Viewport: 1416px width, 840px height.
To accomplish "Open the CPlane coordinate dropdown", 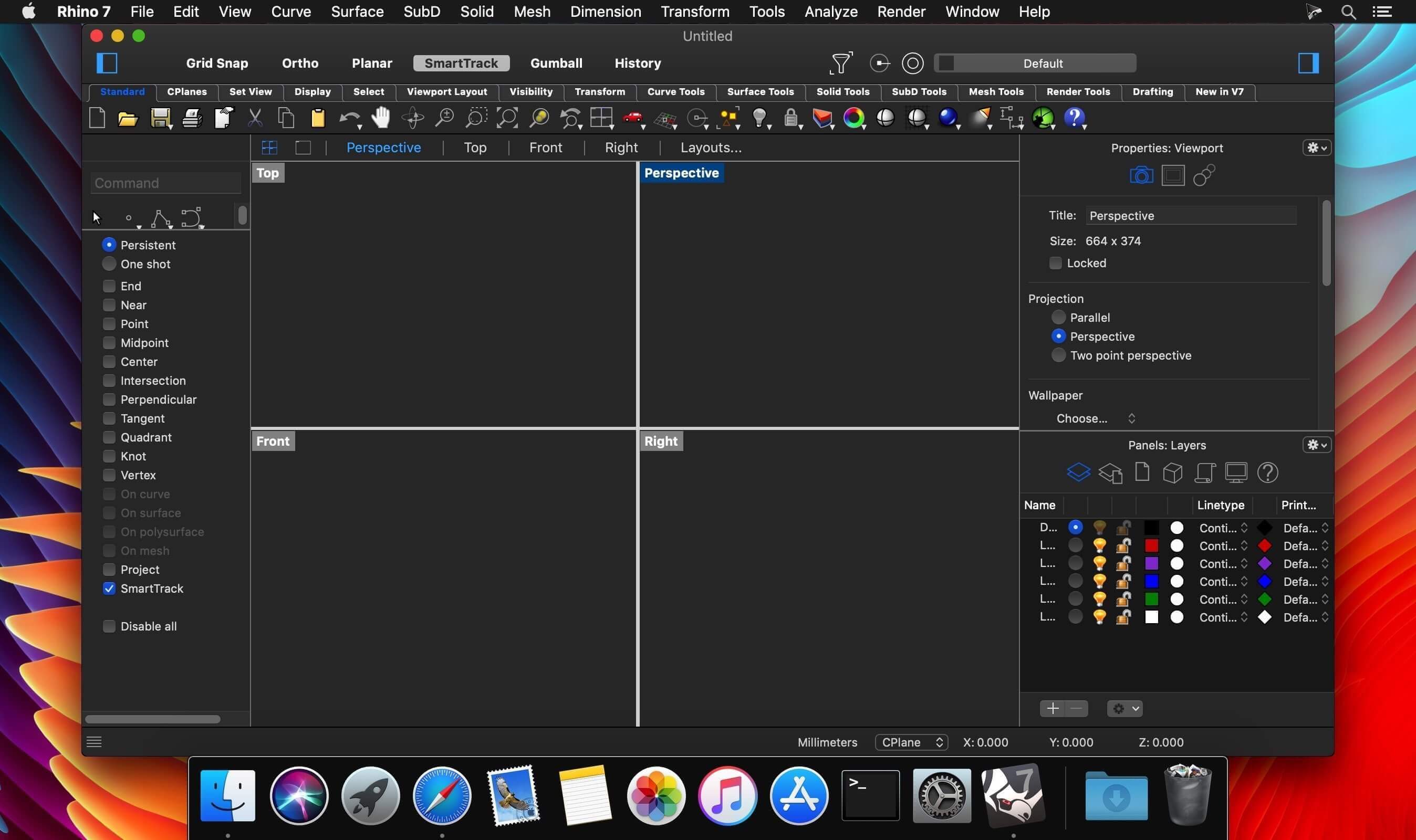I will pos(912,742).
